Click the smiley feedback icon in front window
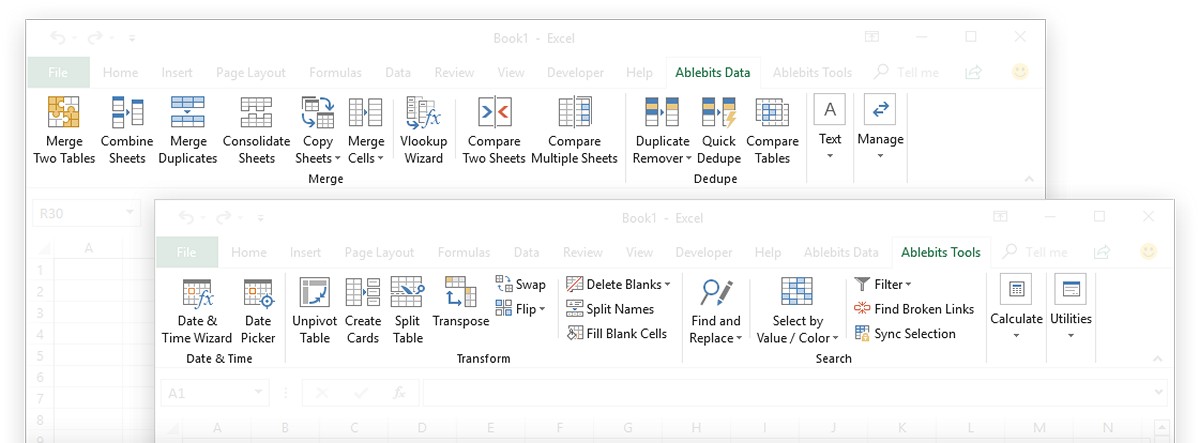The height and width of the screenshot is (443, 1200). [1149, 252]
